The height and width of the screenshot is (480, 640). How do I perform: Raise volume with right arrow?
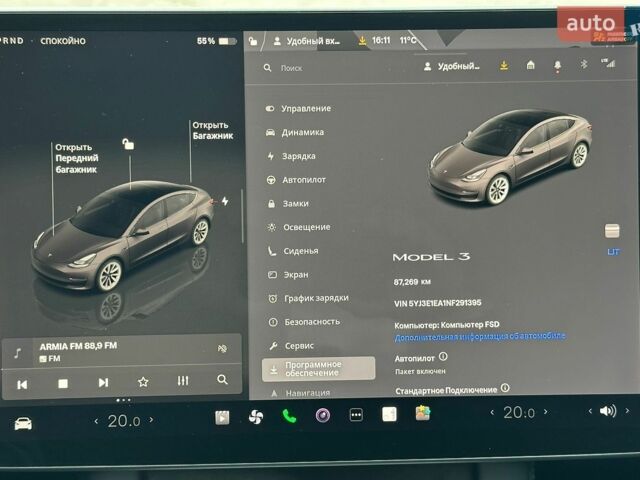pos(627,411)
